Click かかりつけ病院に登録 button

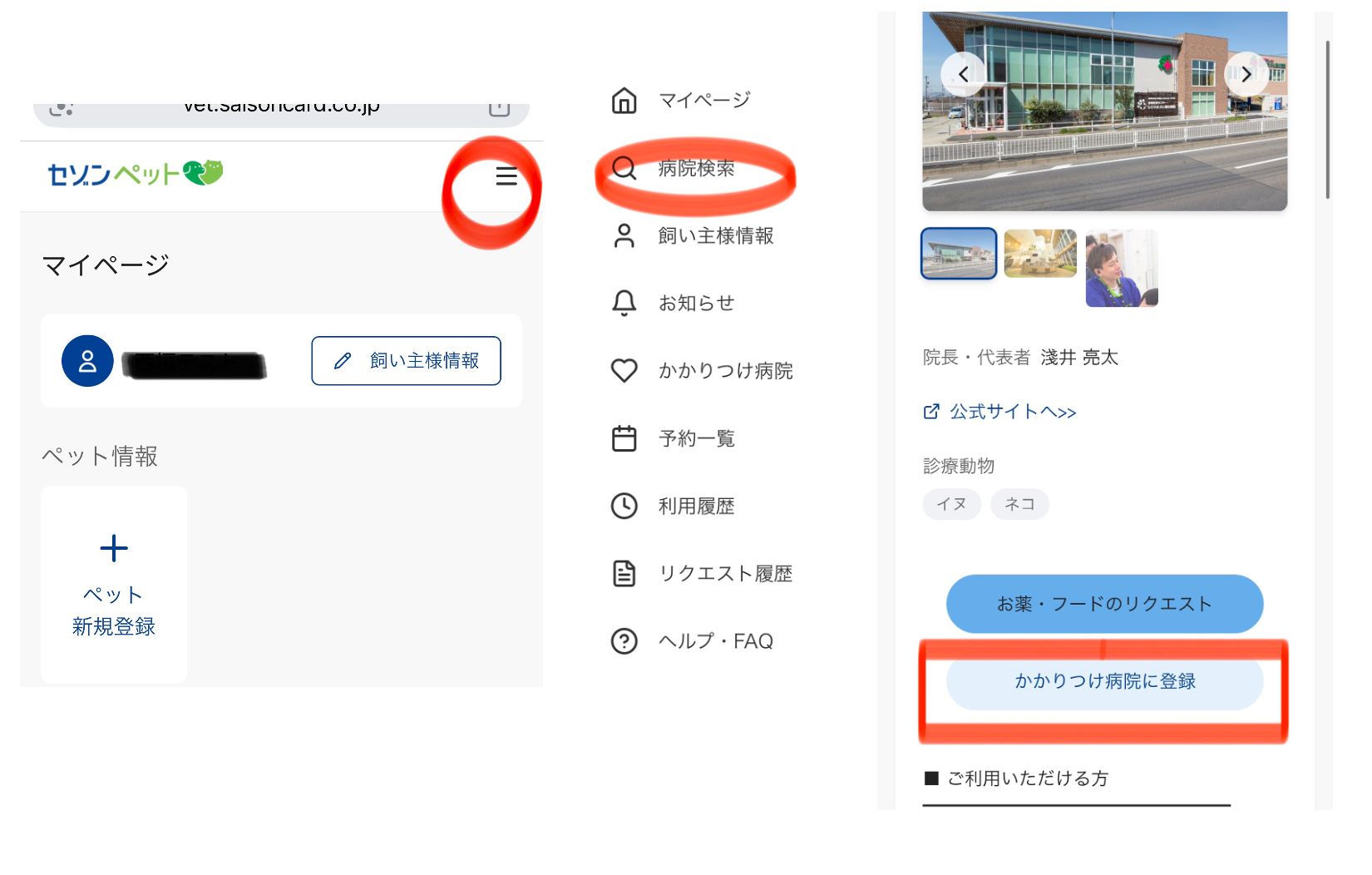tap(1104, 681)
